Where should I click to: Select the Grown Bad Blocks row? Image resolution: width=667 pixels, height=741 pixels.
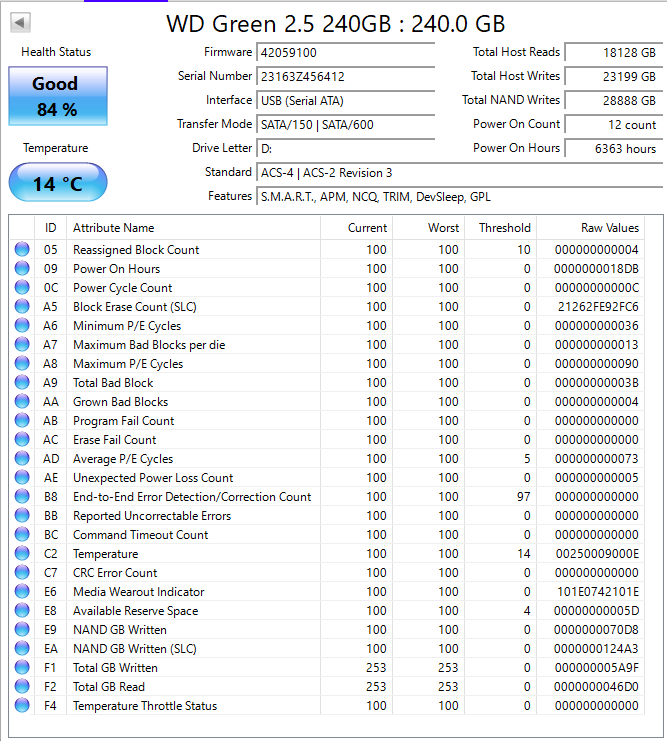tap(326, 401)
